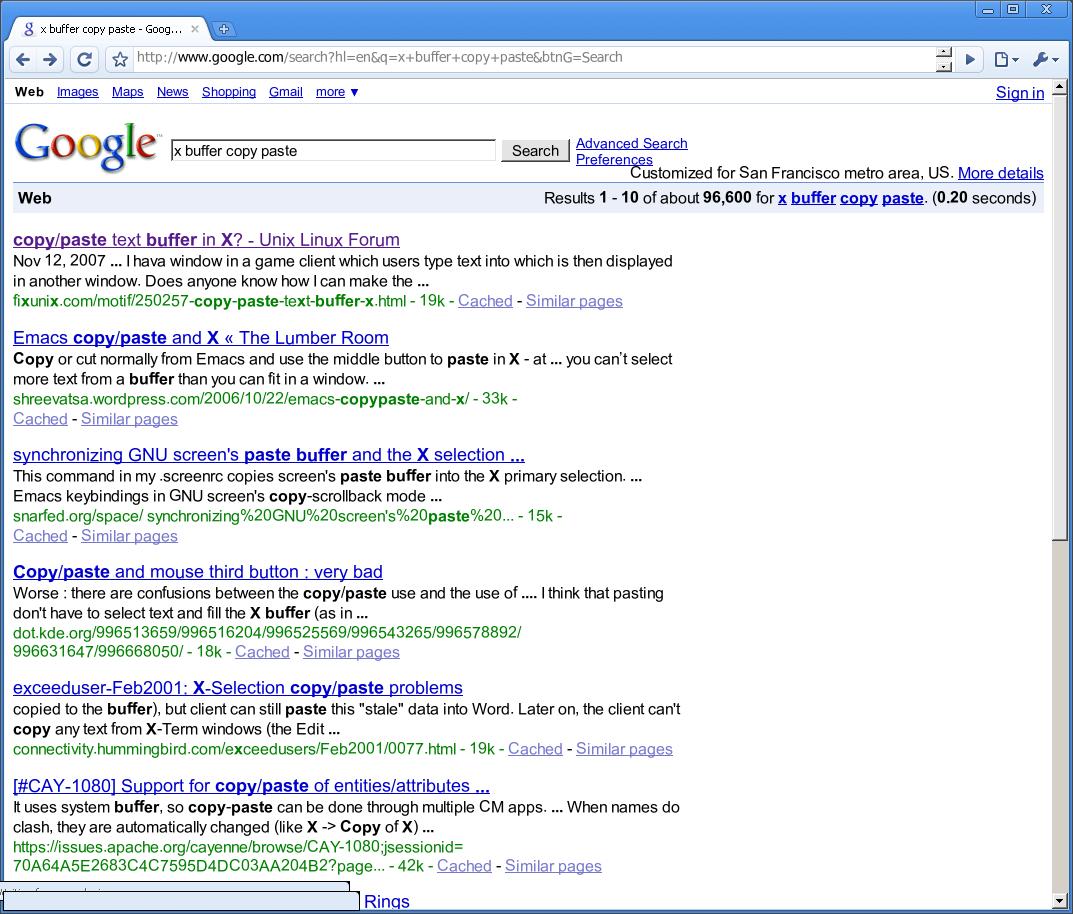Image resolution: width=1073 pixels, height=914 pixels.
Task: Open Similar pages for the connectivity.hummingbird.com result
Action: pos(624,749)
